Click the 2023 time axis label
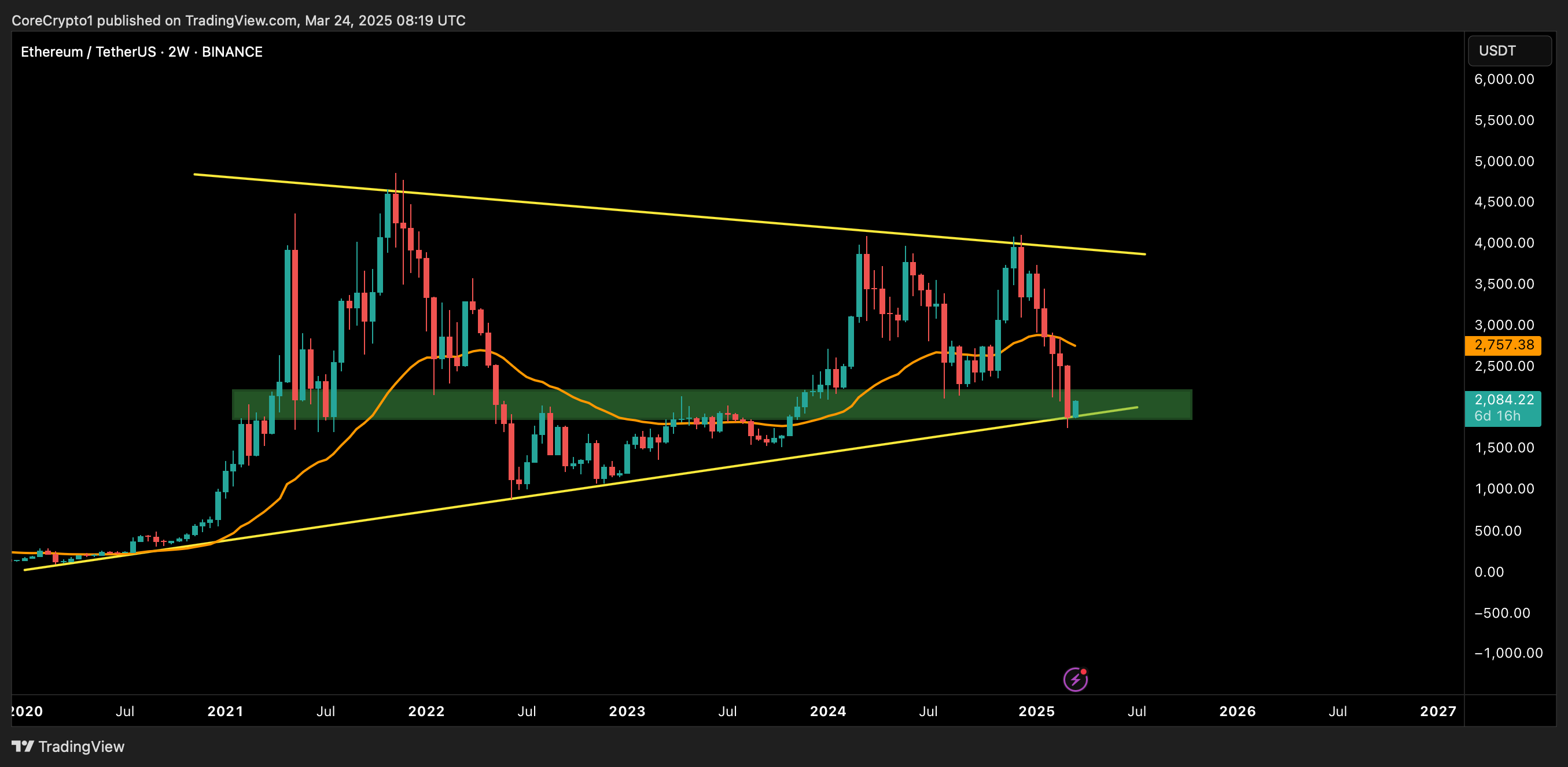This screenshot has width=1568, height=767. (x=627, y=711)
